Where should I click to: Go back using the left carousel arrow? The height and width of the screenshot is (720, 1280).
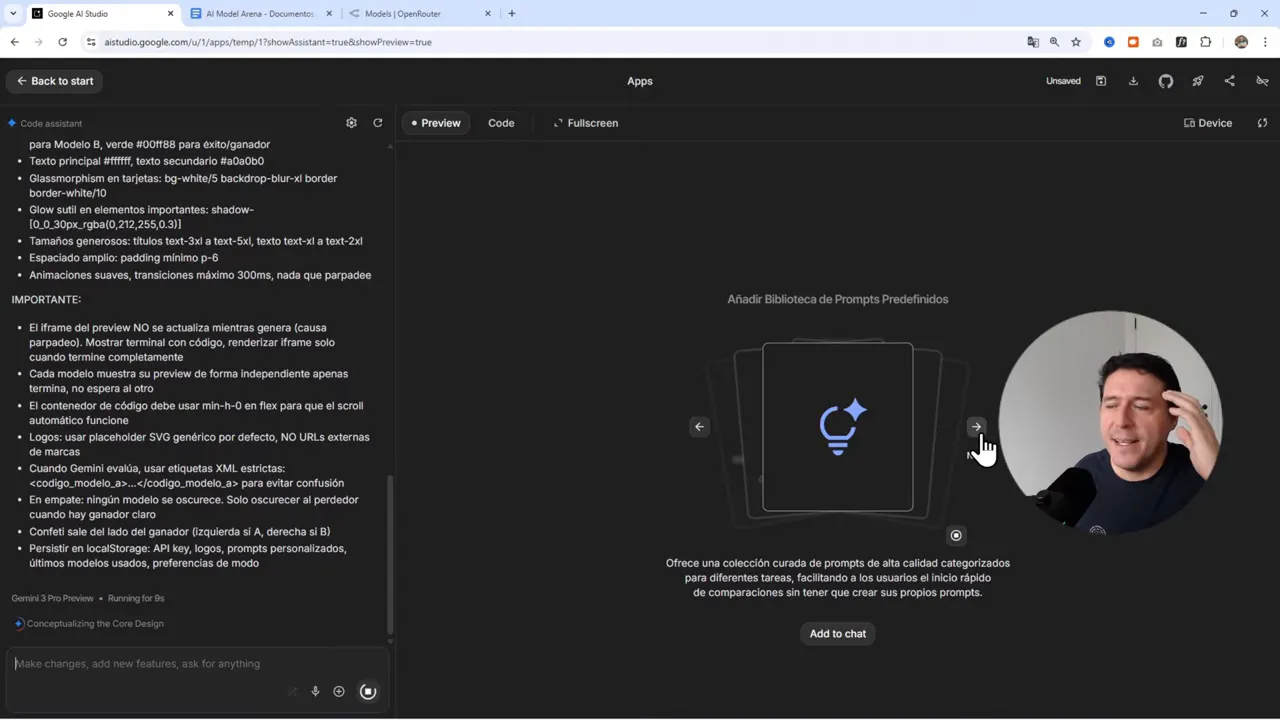point(699,427)
